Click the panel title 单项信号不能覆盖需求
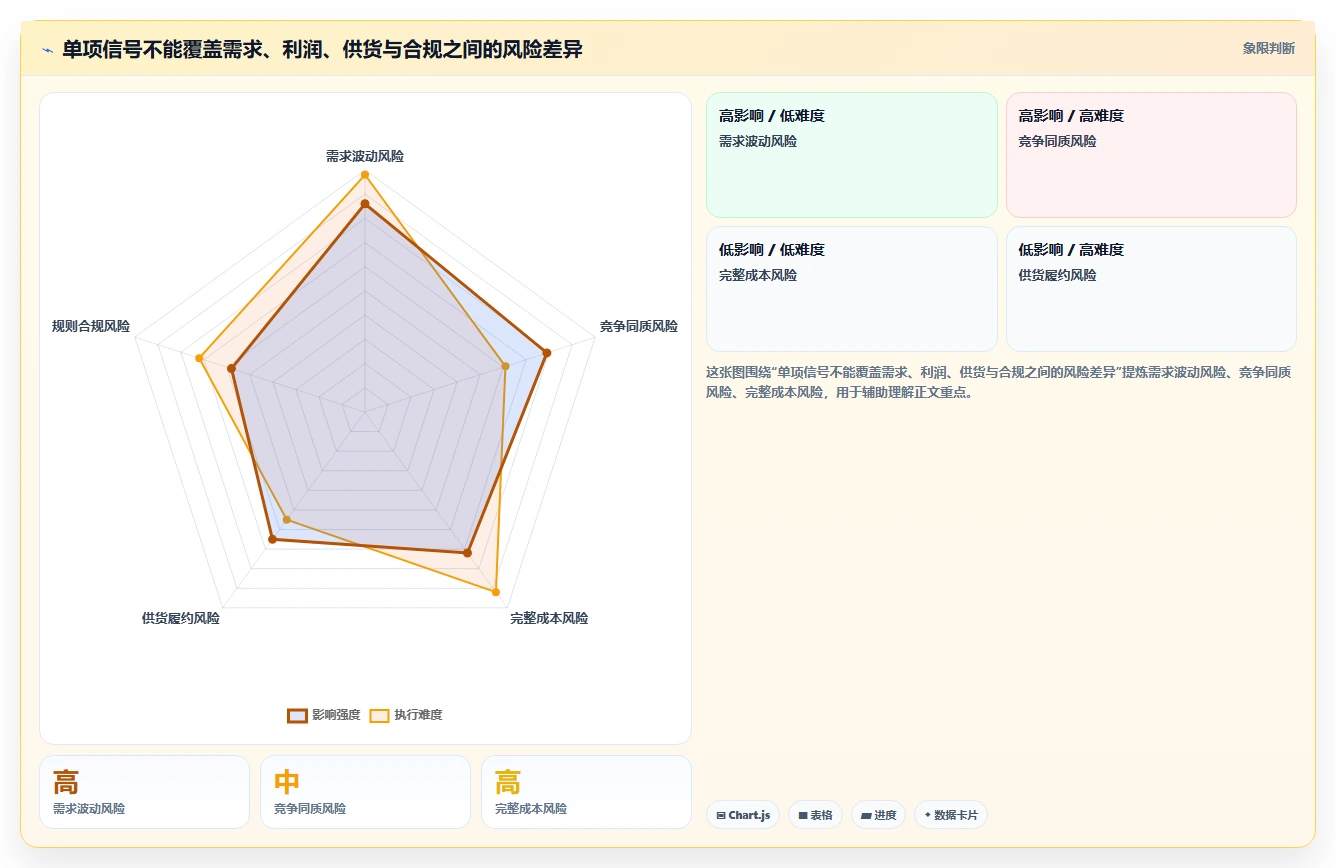1336x868 pixels. coord(322,49)
